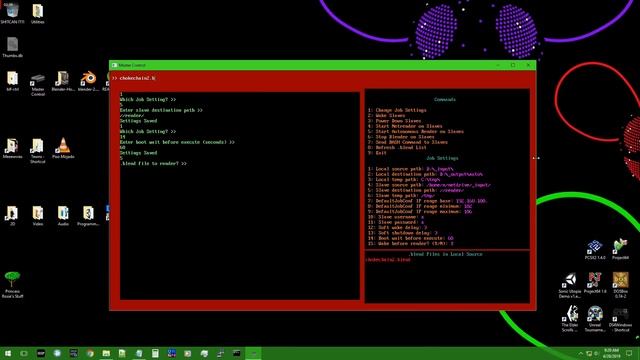Click the 'Settings Saved' line after //render/
This screenshot has height=360, width=640.
tap(138, 121)
